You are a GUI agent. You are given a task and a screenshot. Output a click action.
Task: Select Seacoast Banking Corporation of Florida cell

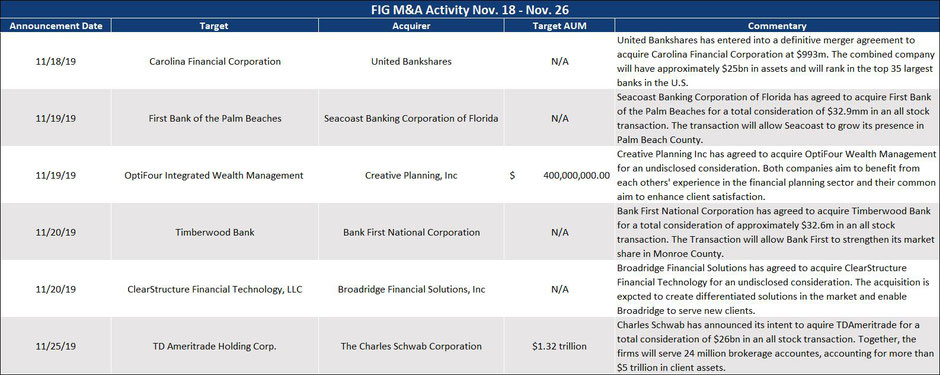(x=411, y=118)
